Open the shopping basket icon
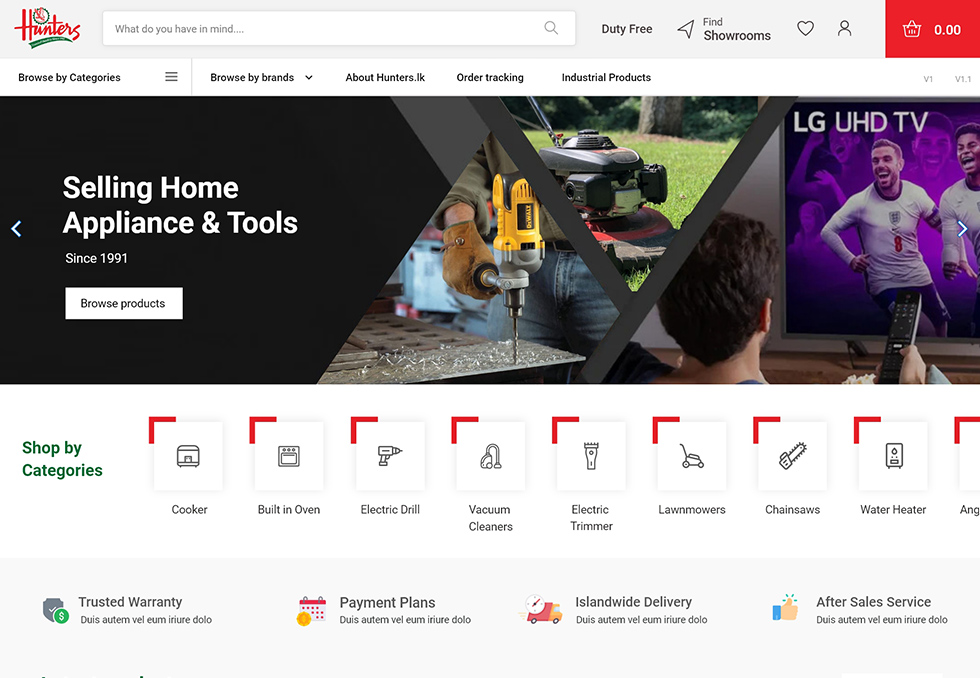This screenshot has height=678, width=980. point(912,29)
